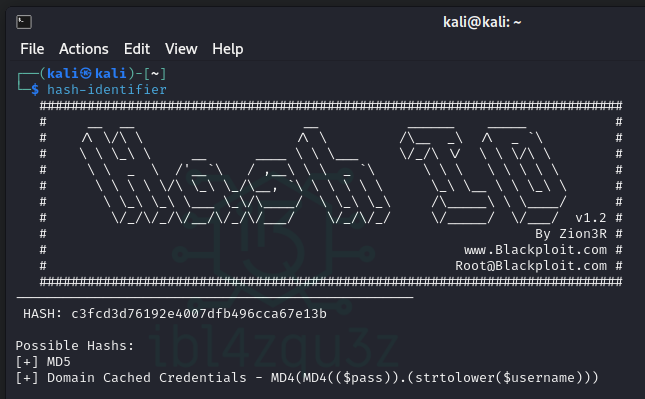This screenshot has width=645, height=399.
Task: Click the Kali symbol in the prompt
Action: tap(86, 73)
